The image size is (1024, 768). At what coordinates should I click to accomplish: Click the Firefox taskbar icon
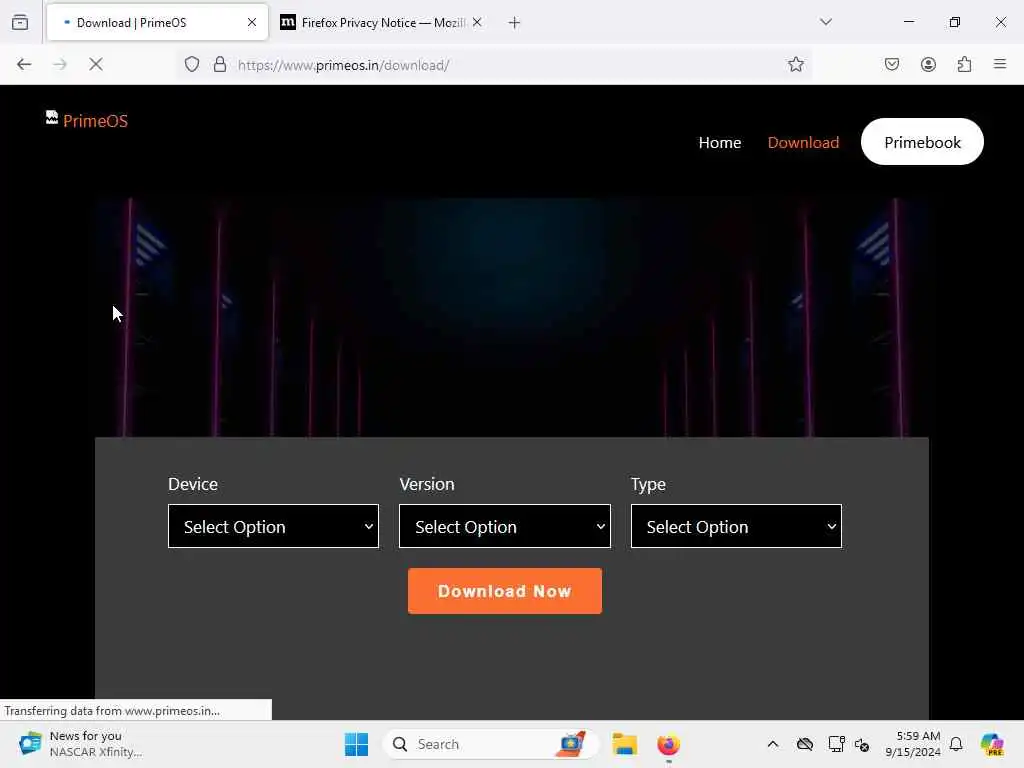pos(668,744)
